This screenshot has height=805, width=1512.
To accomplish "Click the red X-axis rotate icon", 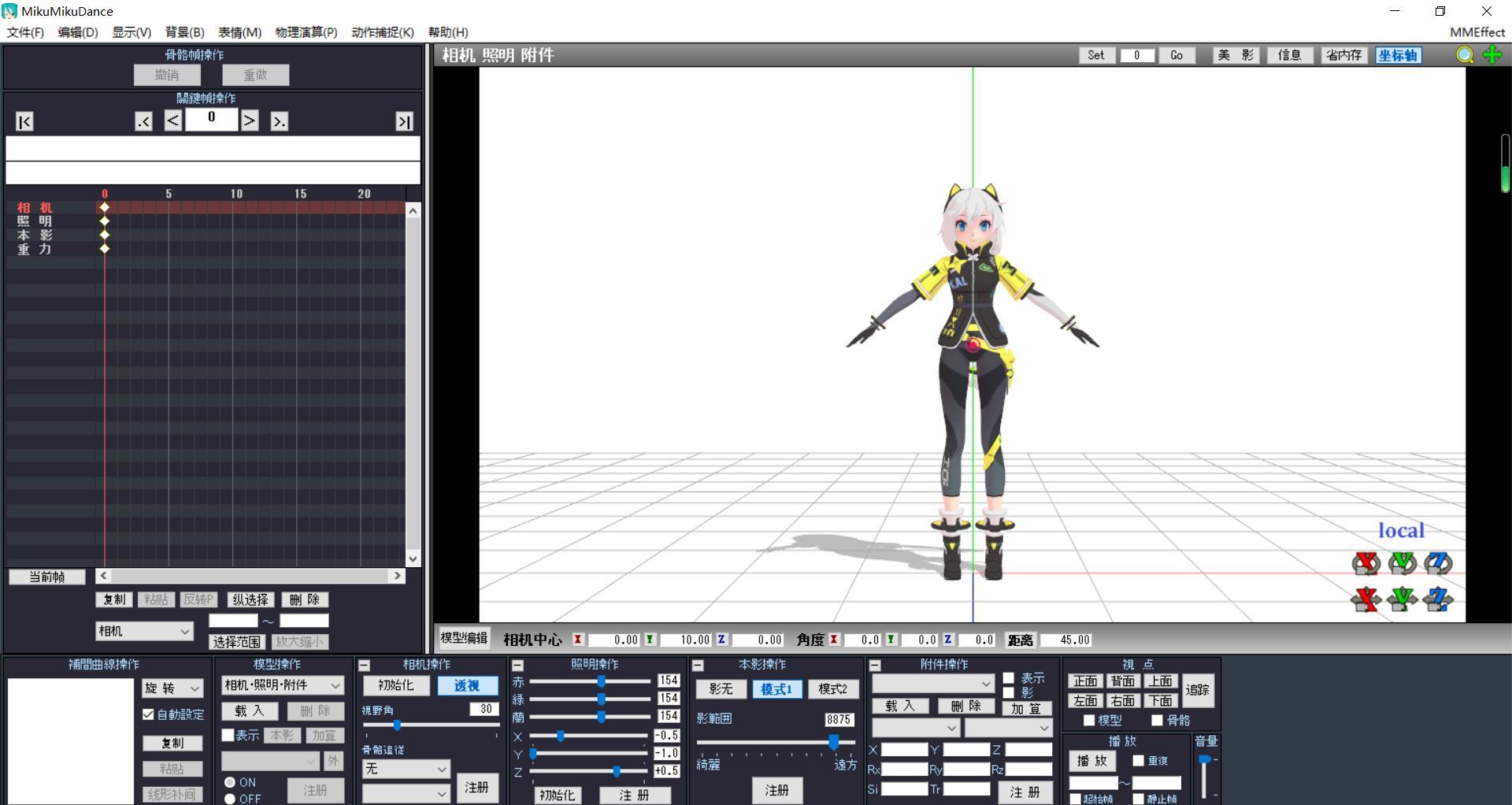I will (x=1366, y=563).
